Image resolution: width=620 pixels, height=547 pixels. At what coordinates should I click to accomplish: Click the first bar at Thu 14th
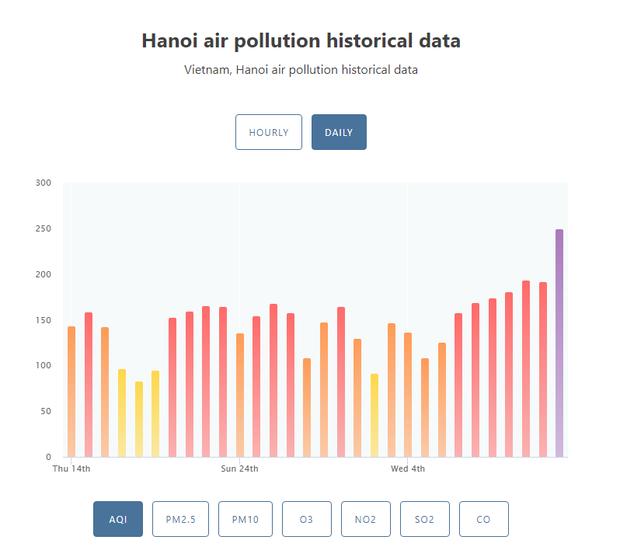click(71, 391)
